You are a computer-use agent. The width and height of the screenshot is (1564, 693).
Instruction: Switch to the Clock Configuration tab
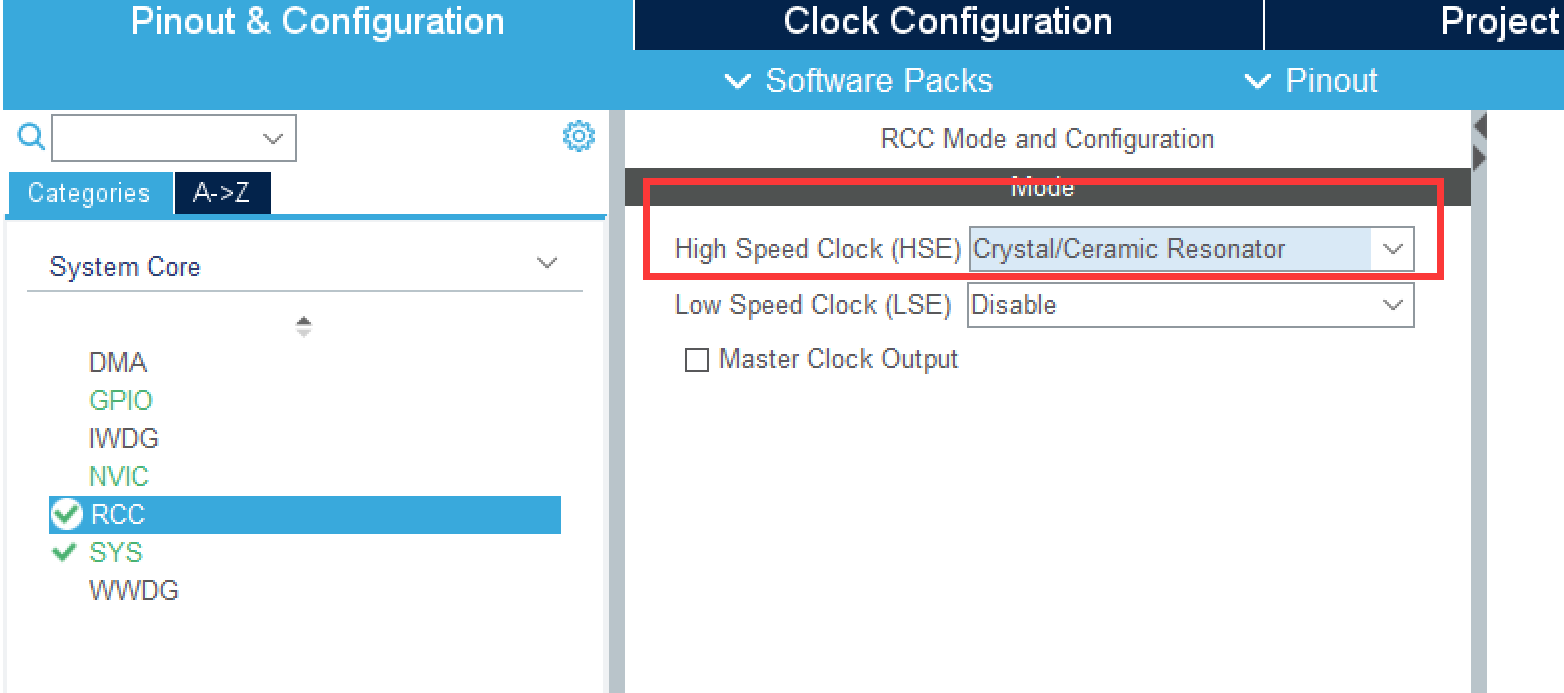tap(947, 22)
